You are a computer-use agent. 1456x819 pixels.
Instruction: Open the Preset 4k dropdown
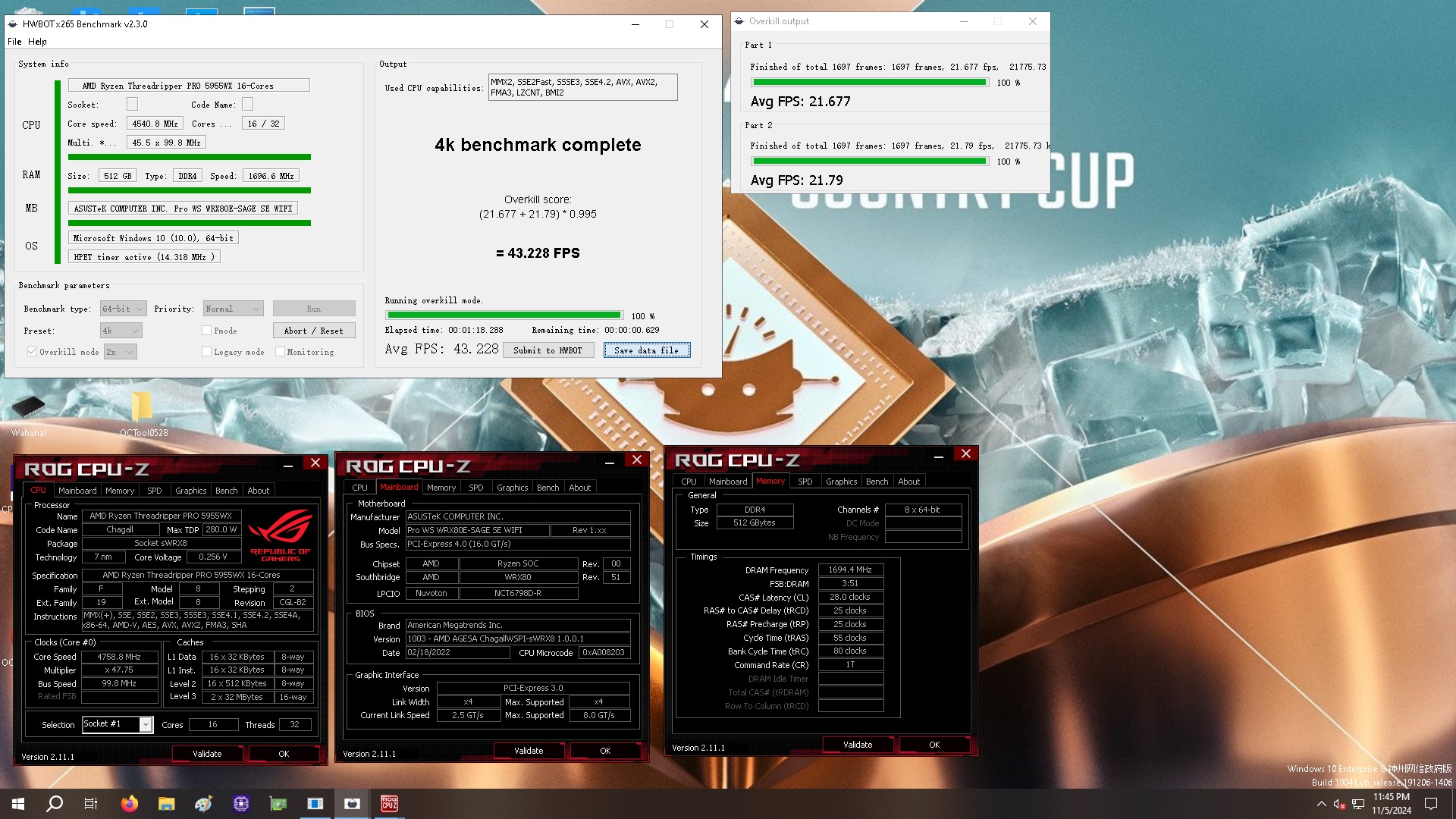click(121, 331)
